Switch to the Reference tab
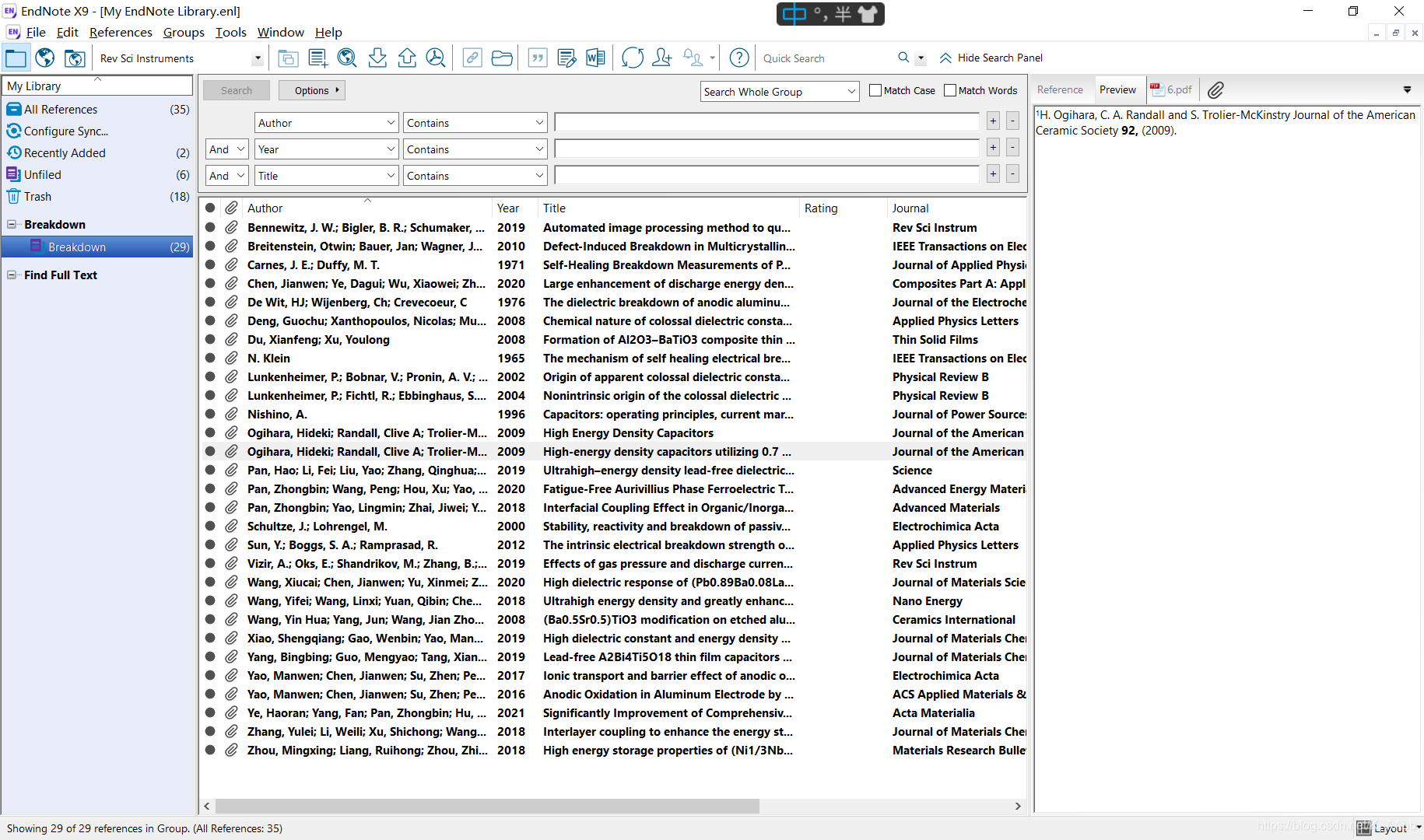The width and height of the screenshot is (1424, 840). coord(1060,90)
